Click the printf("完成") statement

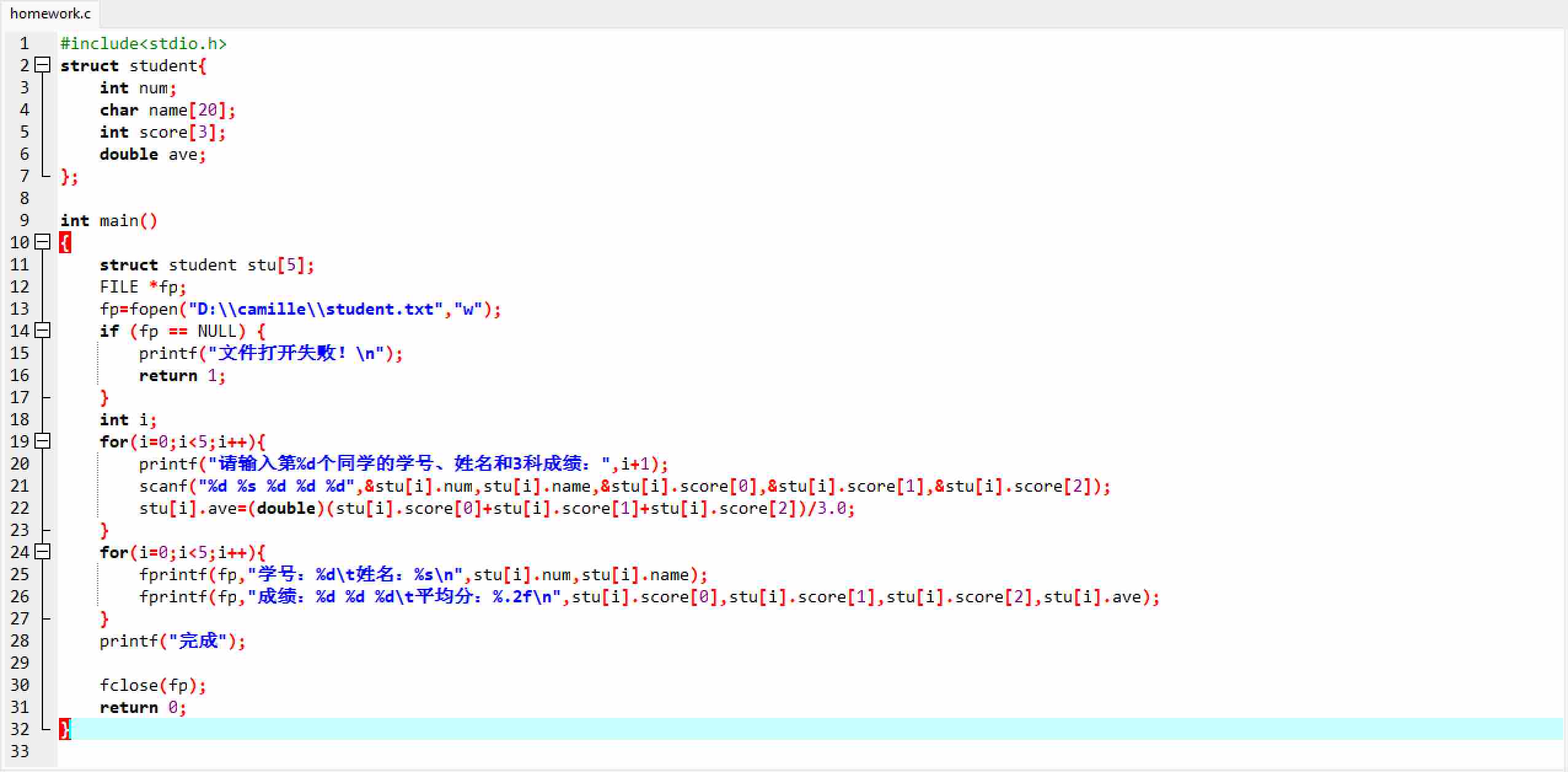coord(172,641)
